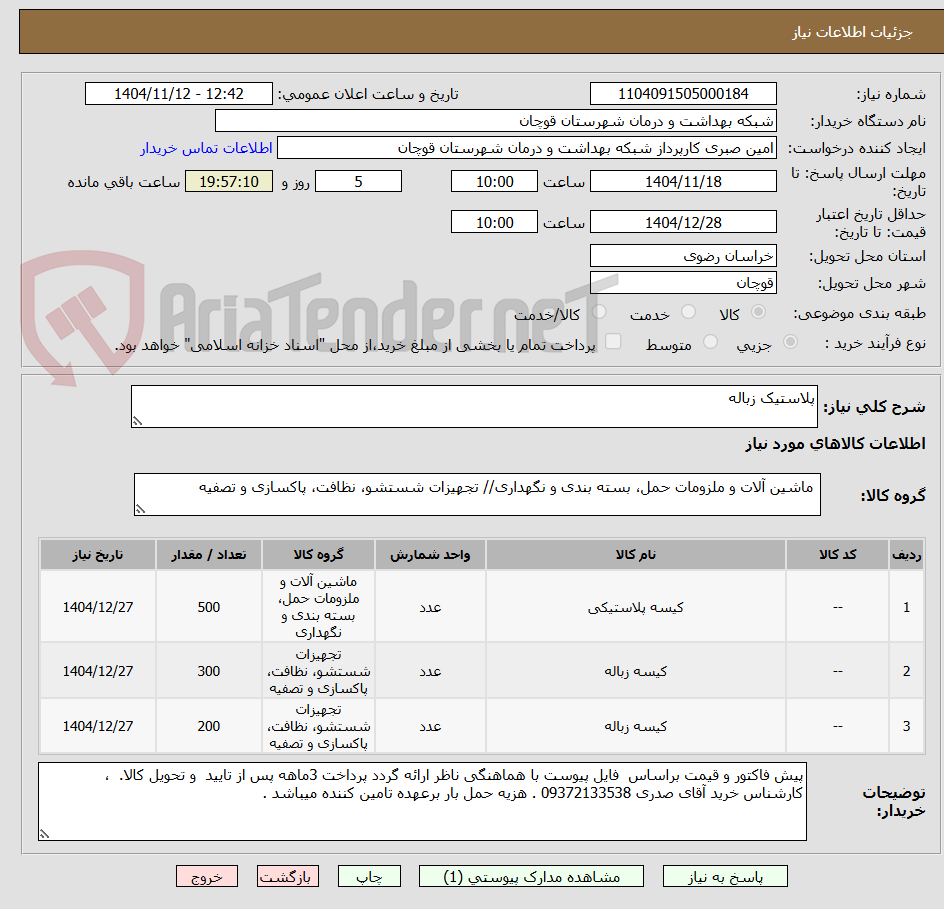This screenshot has height=909, width=944.
Task: Click the چاپ print button
Action: pyautogui.click(x=369, y=876)
